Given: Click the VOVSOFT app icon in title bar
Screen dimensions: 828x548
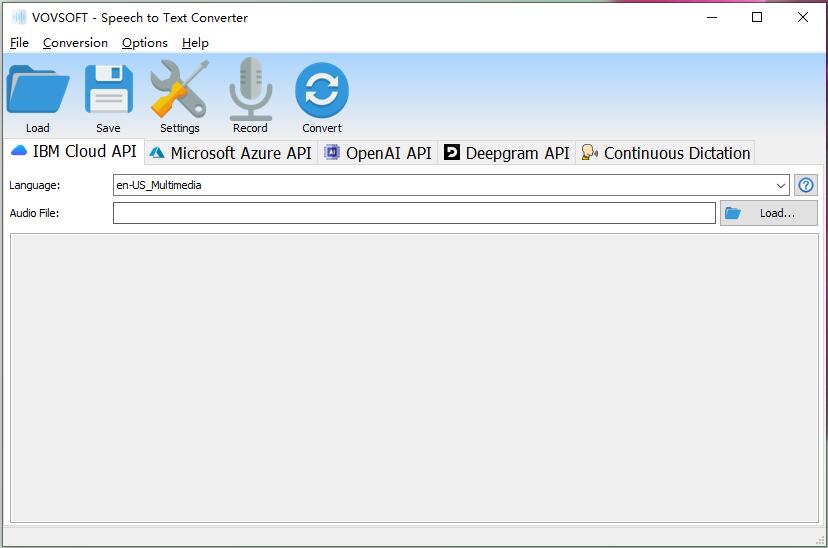Looking at the screenshot, I should point(19,17).
